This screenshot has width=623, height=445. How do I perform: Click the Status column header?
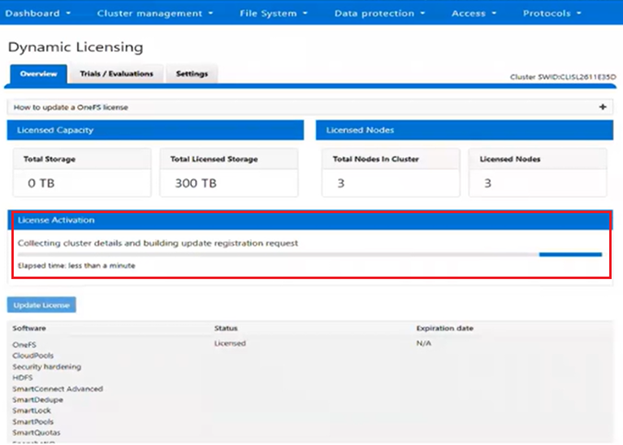coord(226,327)
